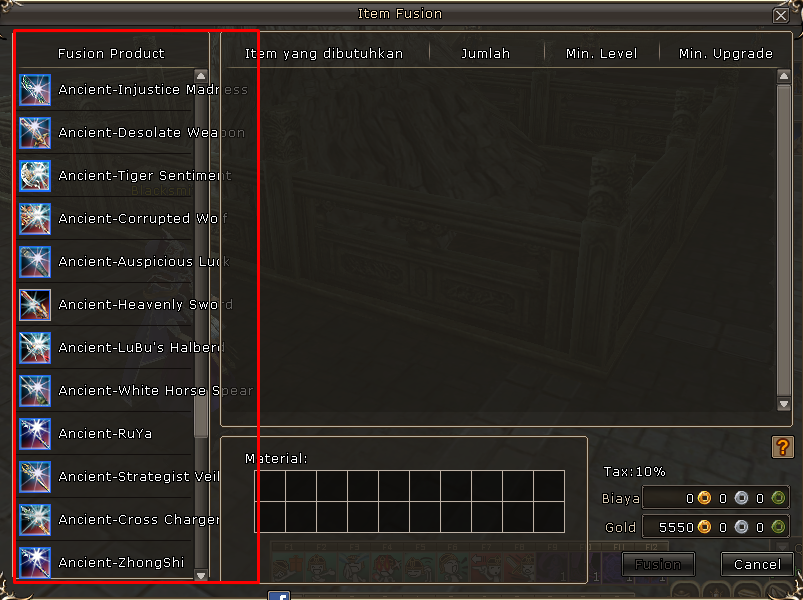The width and height of the screenshot is (803, 600).
Task: Click the Jumlah column header
Action: pos(485,53)
